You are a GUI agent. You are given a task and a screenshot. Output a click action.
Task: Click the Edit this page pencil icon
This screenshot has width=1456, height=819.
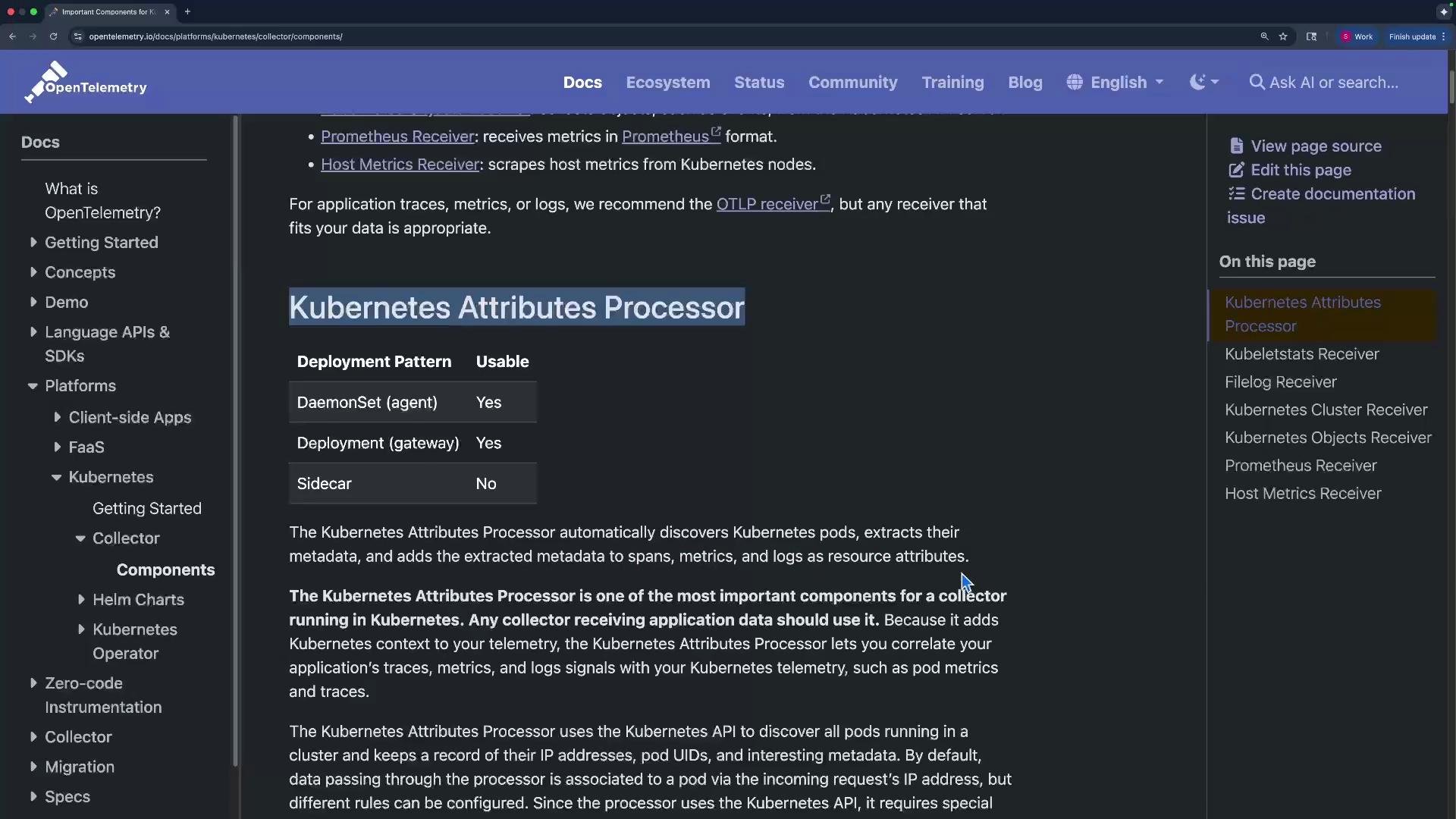(x=1237, y=170)
